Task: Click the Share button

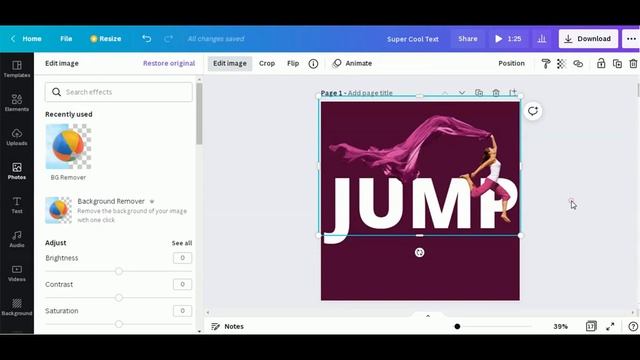Action: (x=468, y=39)
